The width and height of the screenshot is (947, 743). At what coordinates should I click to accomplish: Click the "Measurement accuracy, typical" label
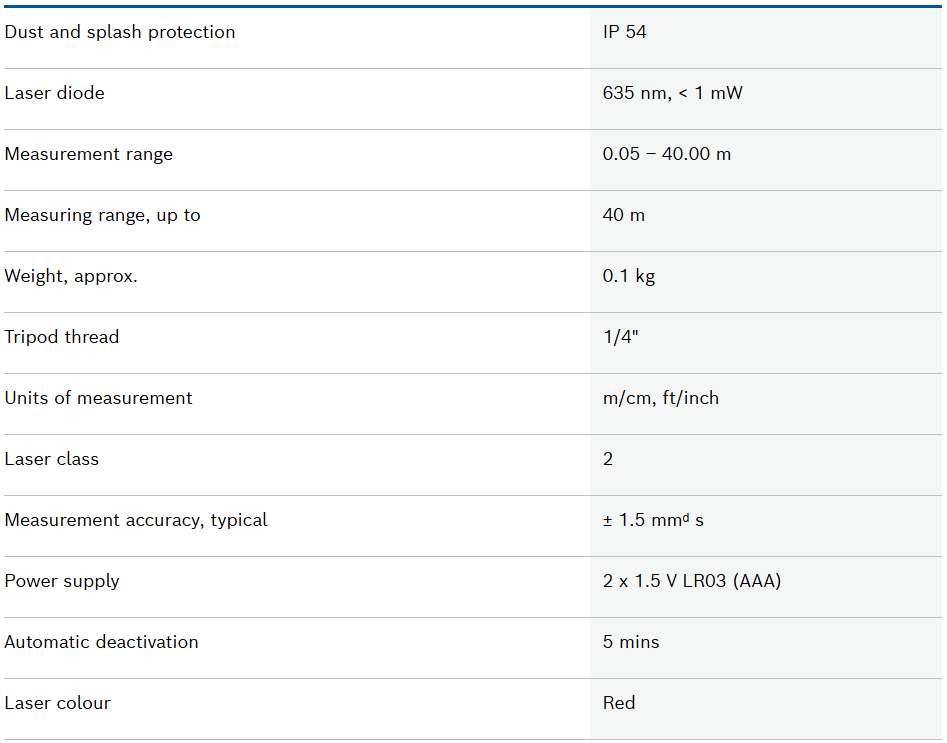coord(136,520)
